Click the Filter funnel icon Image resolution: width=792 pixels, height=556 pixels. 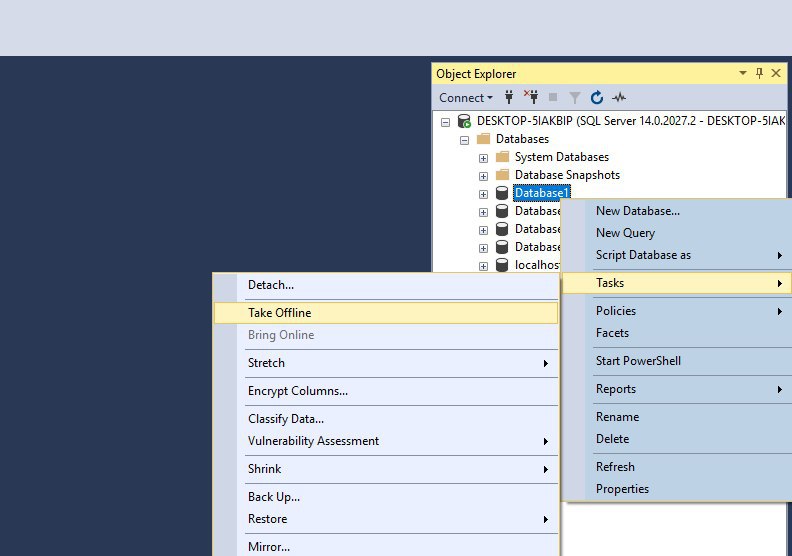[x=575, y=97]
